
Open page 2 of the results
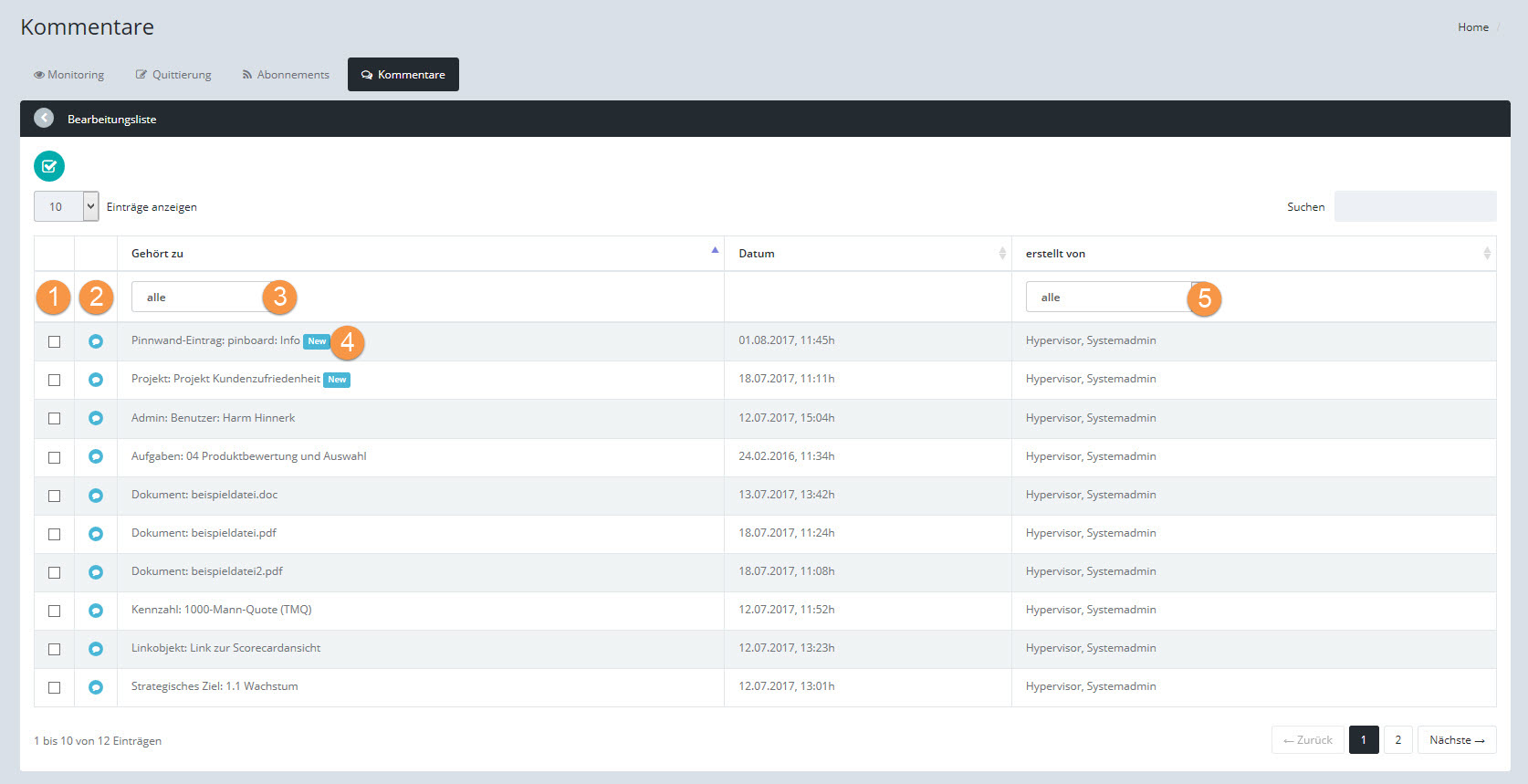(x=1397, y=740)
